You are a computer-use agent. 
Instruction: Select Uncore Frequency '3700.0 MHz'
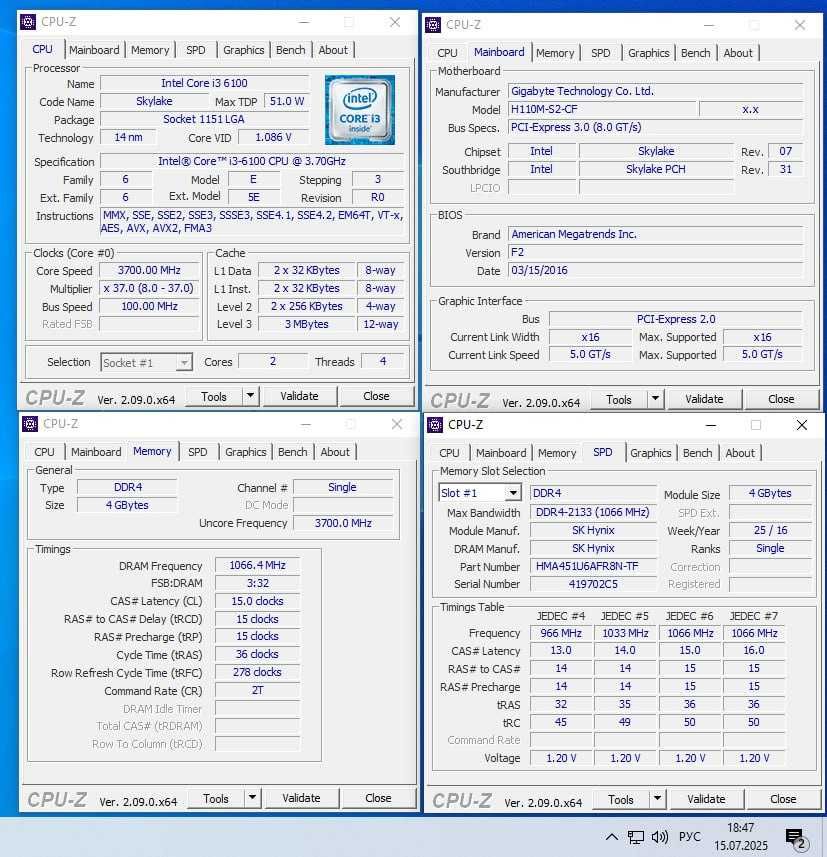[343, 523]
